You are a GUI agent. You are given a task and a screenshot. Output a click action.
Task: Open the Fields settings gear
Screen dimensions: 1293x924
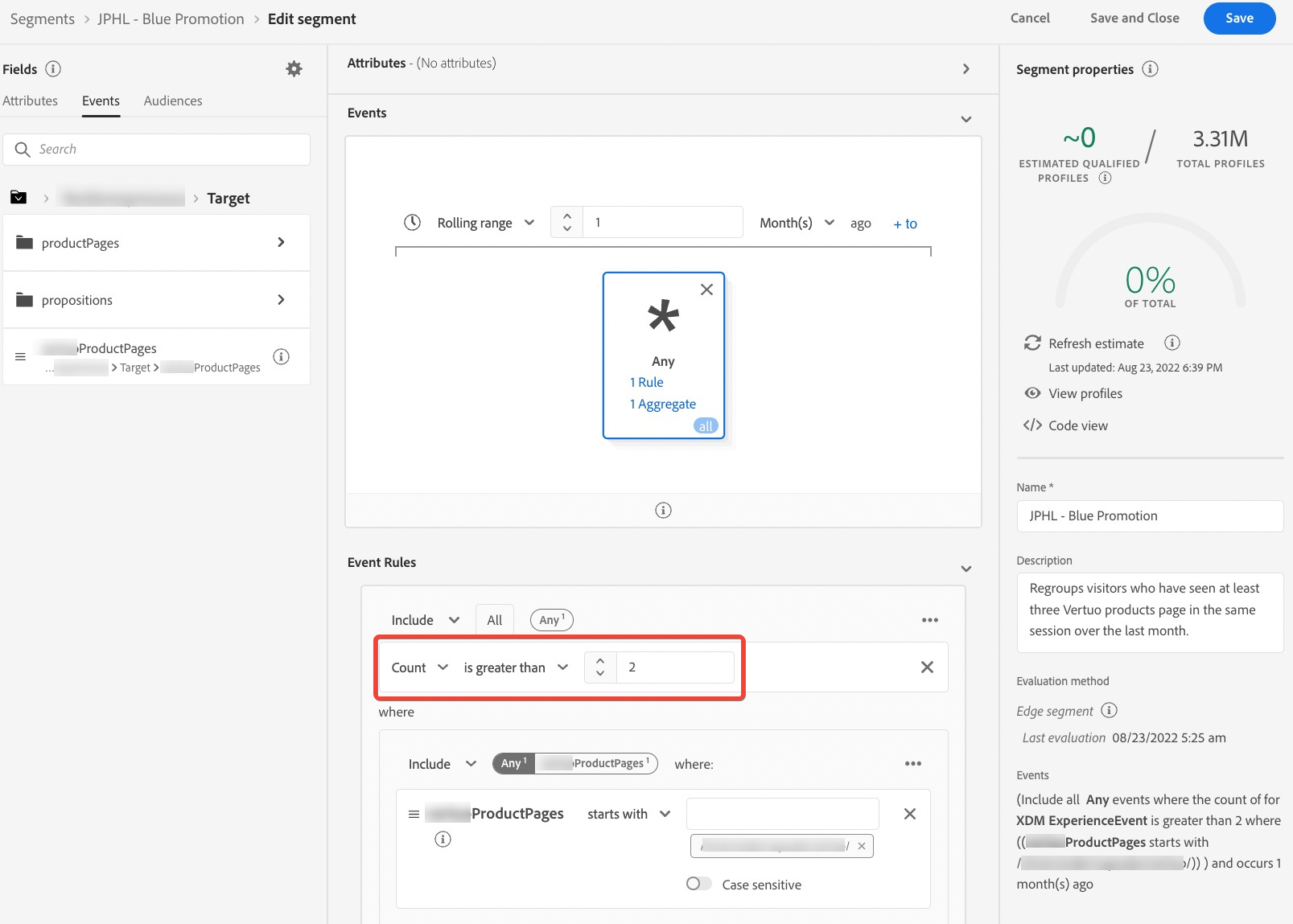[293, 69]
